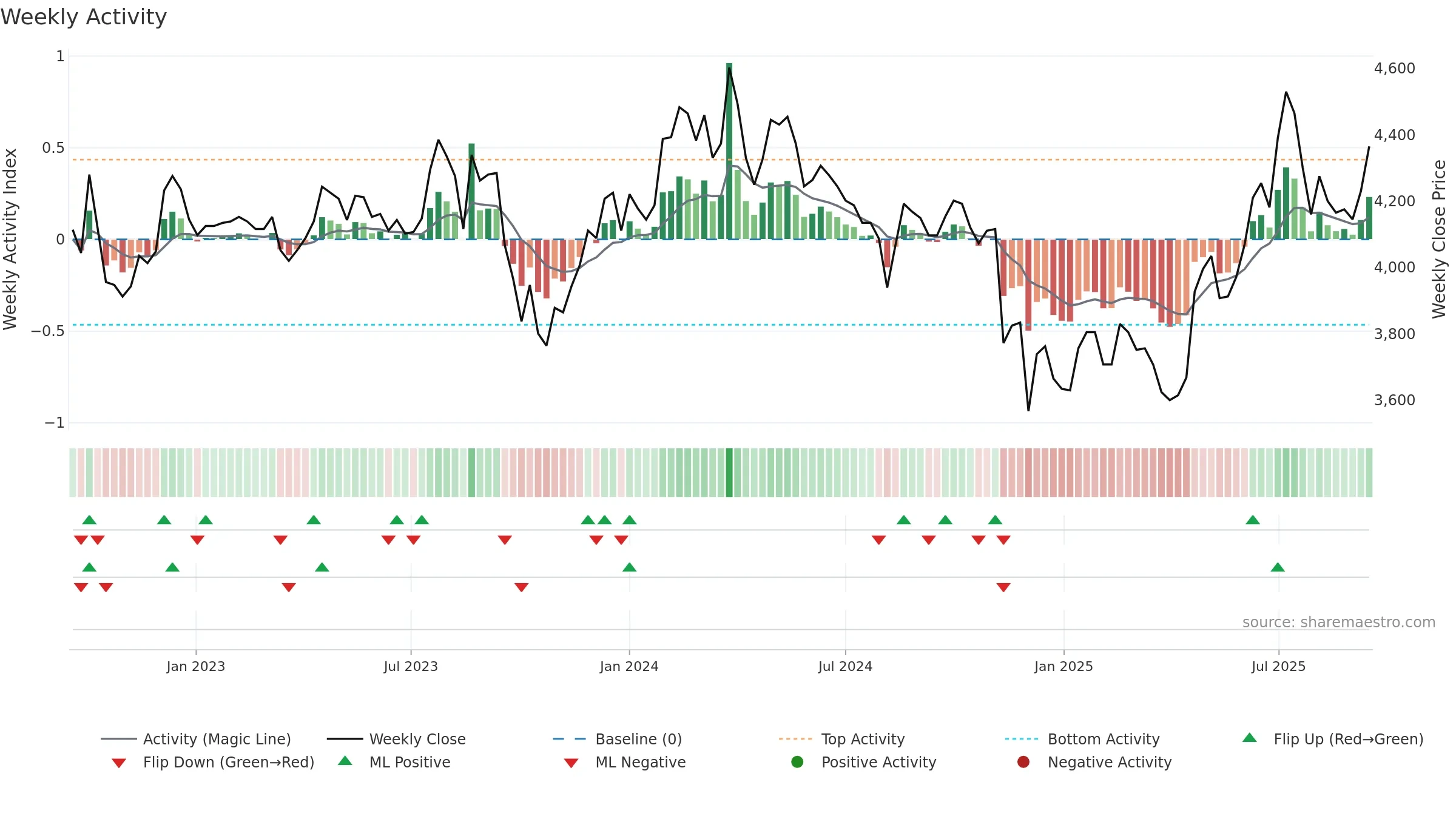Click the ML Positive green marker at Jan 2024
Image resolution: width=1456 pixels, height=819 pixels.
(630, 567)
